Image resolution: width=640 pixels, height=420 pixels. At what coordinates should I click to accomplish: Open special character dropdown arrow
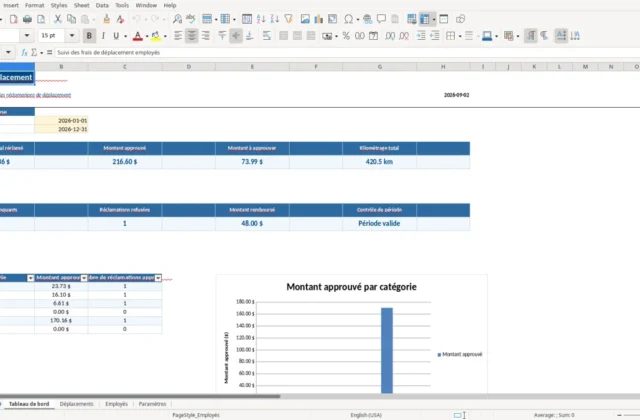[x=358, y=19]
